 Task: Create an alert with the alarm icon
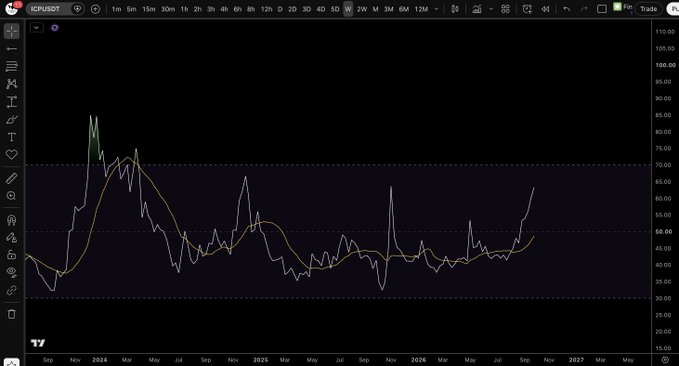[527, 9]
